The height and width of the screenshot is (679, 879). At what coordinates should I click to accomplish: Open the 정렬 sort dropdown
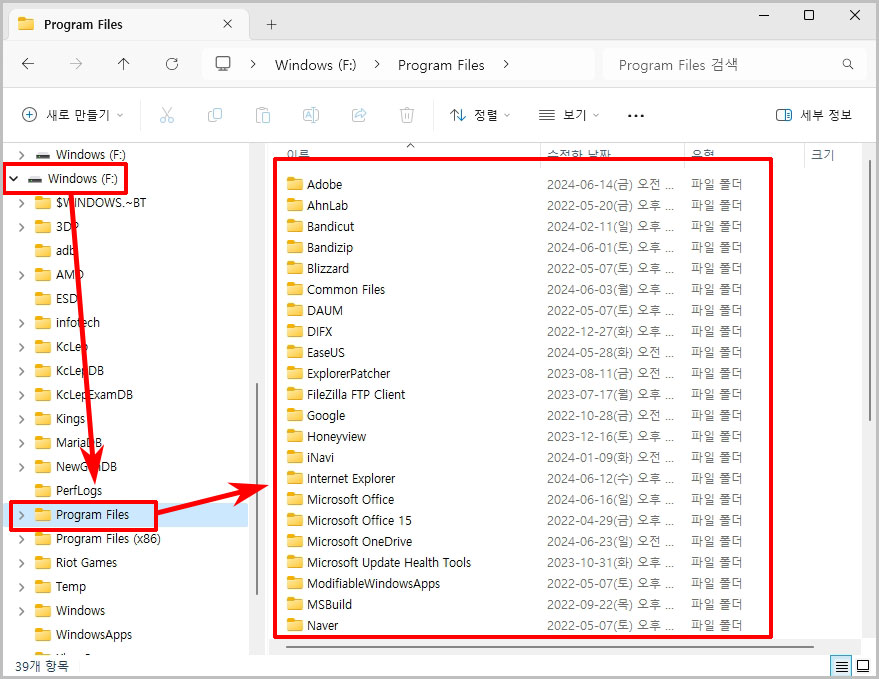[x=480, y=116]
